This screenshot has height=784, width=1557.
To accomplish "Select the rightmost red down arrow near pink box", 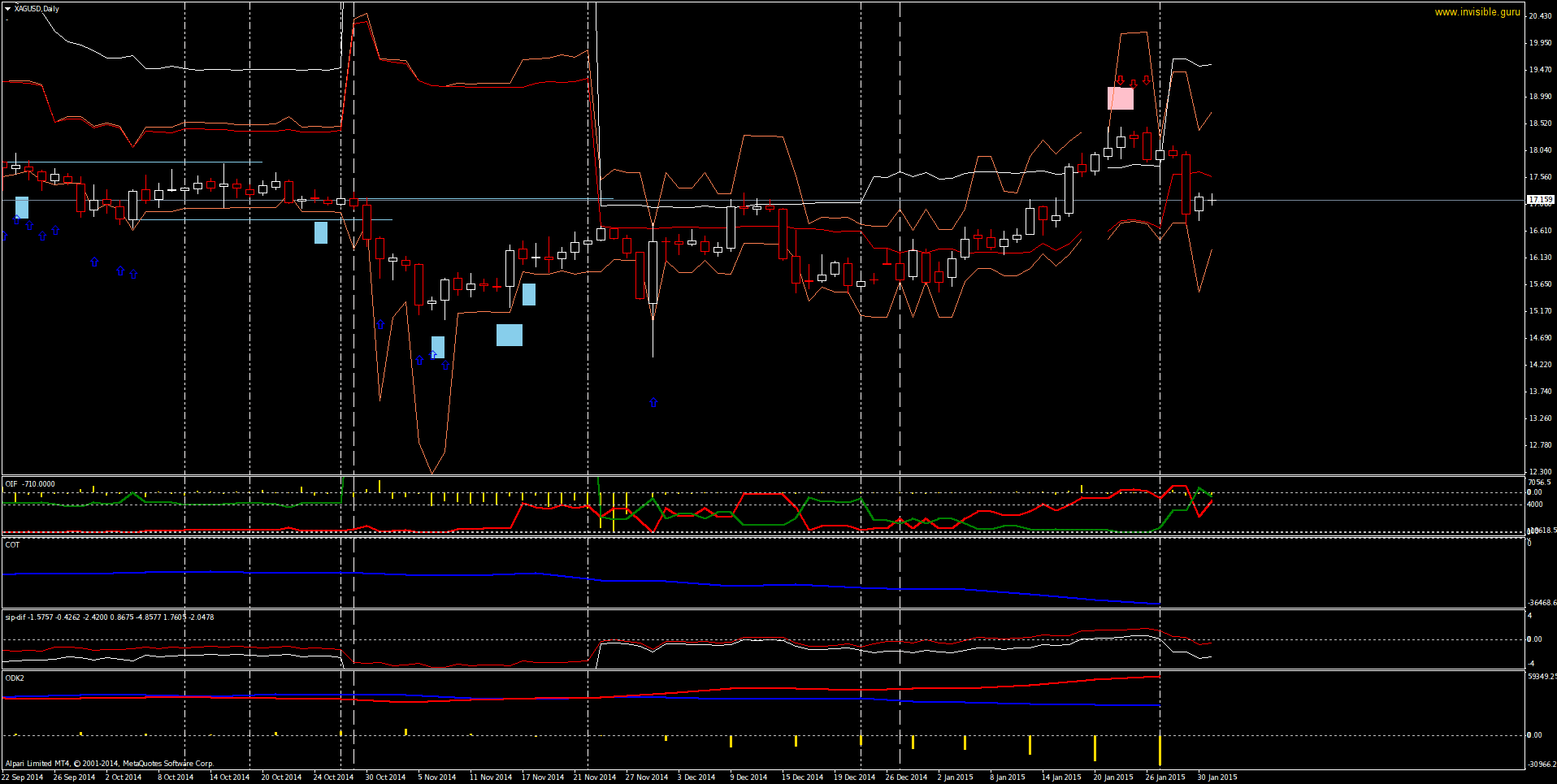I will (1147, 80).
